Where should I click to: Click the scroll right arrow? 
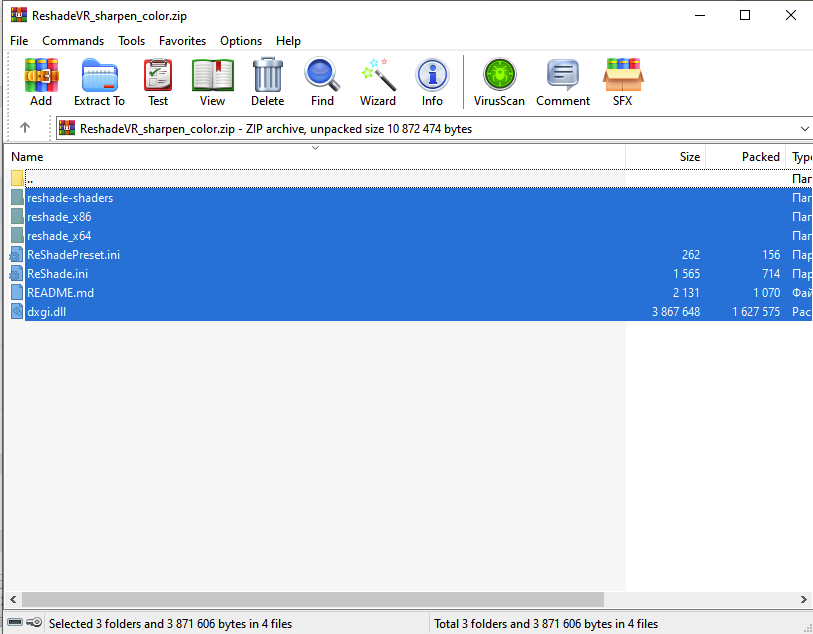click(804, 599)
